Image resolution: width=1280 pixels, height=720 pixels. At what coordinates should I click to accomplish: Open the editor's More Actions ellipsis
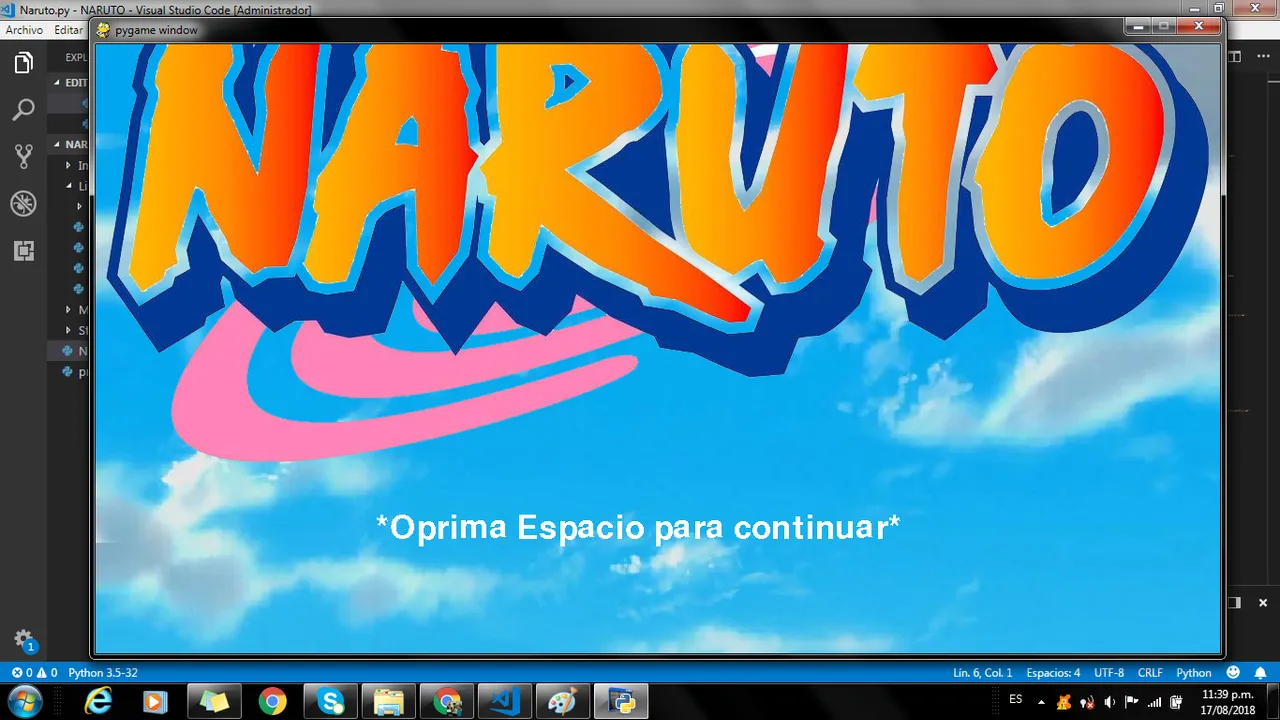(1262, 57)
